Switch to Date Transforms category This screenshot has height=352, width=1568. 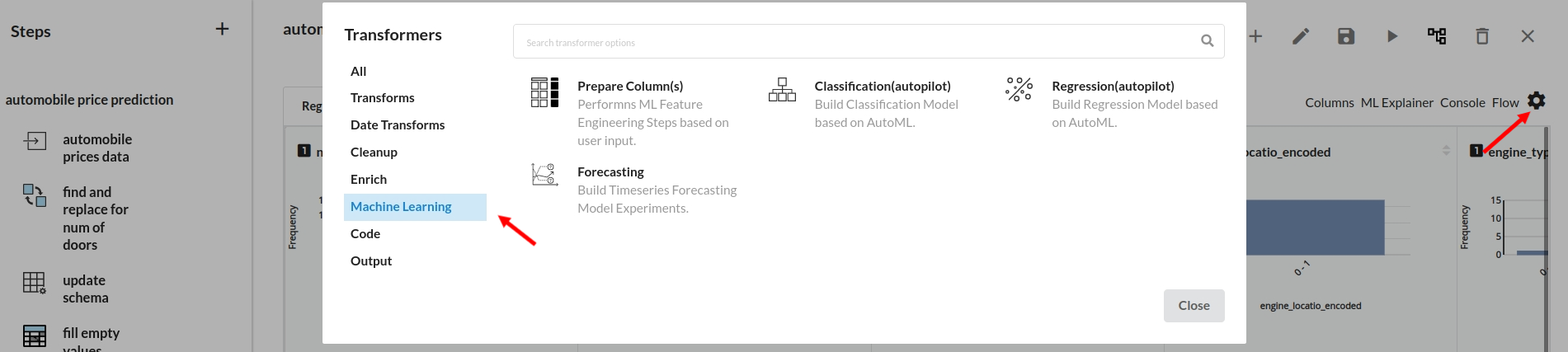[398, 125]
